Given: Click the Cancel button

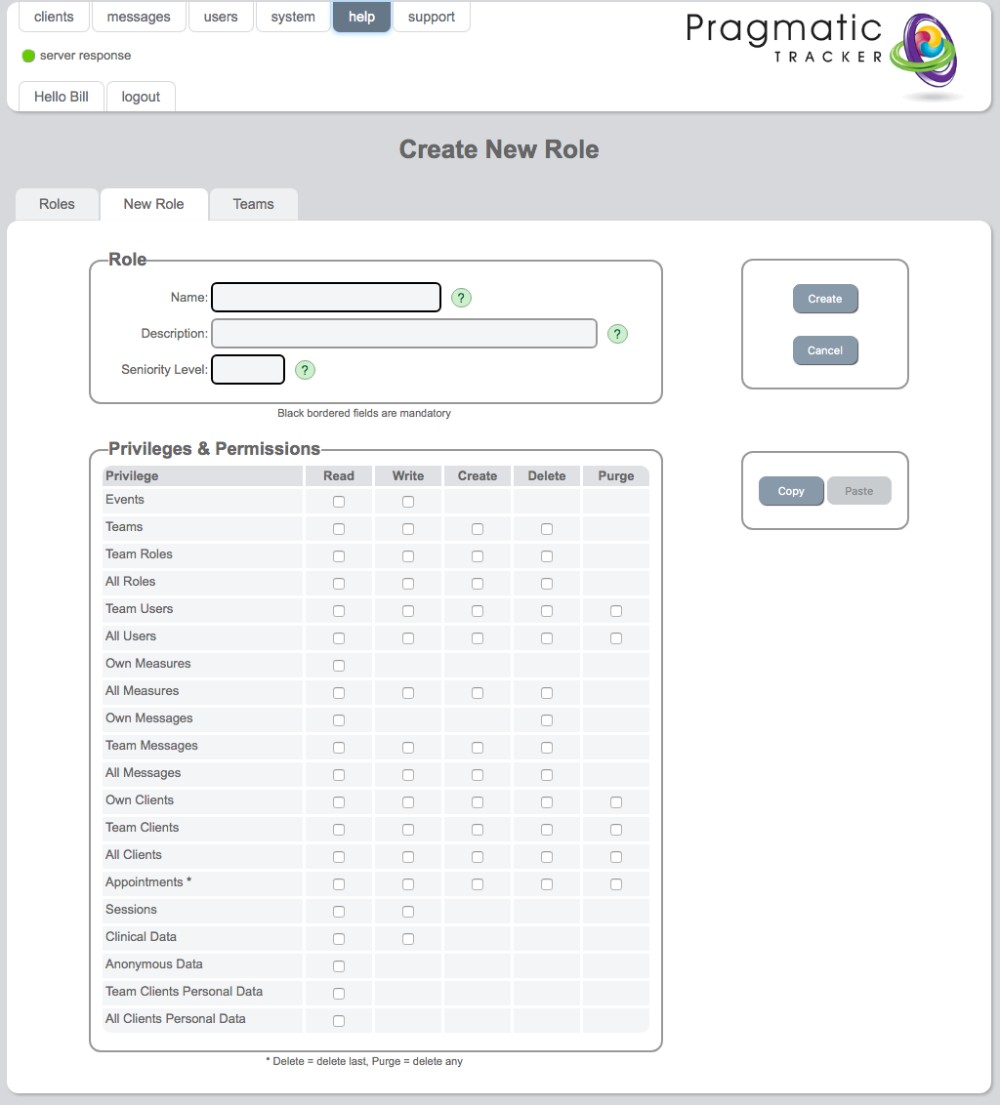Looking at the screenshot, I should click(x=825, y=350).
